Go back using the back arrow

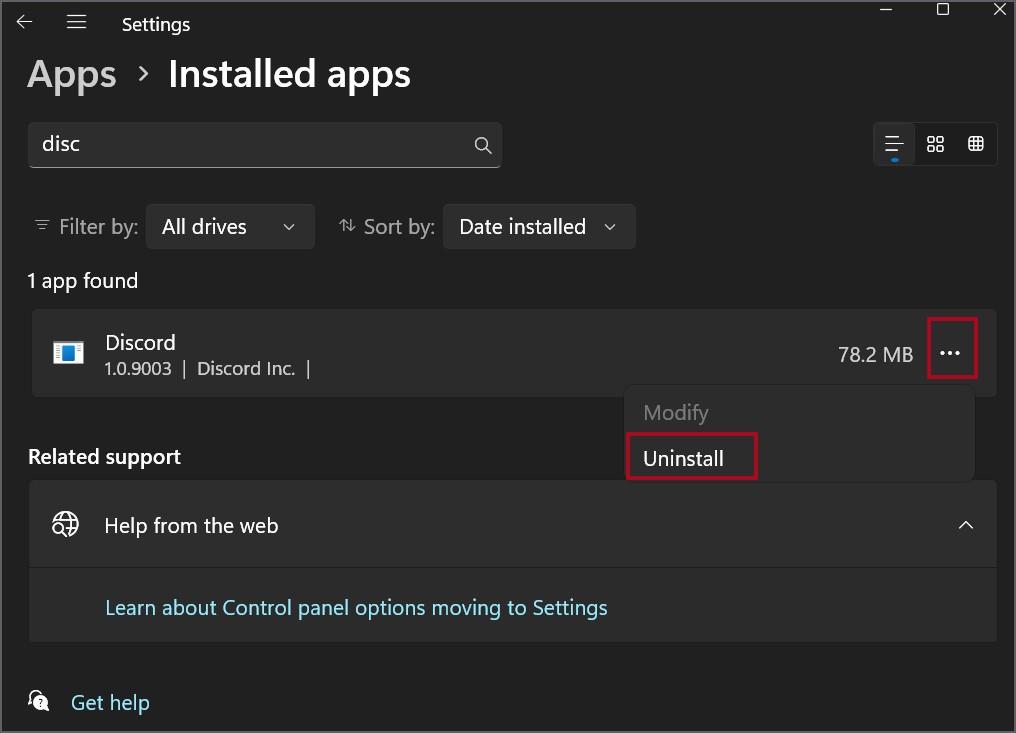(25, 22)
